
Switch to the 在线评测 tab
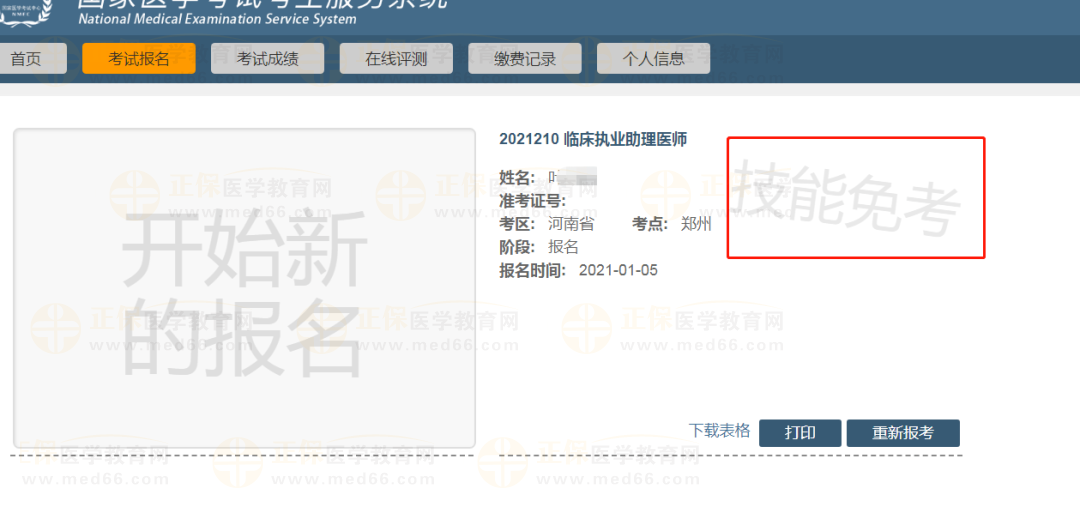click(396, 59)
